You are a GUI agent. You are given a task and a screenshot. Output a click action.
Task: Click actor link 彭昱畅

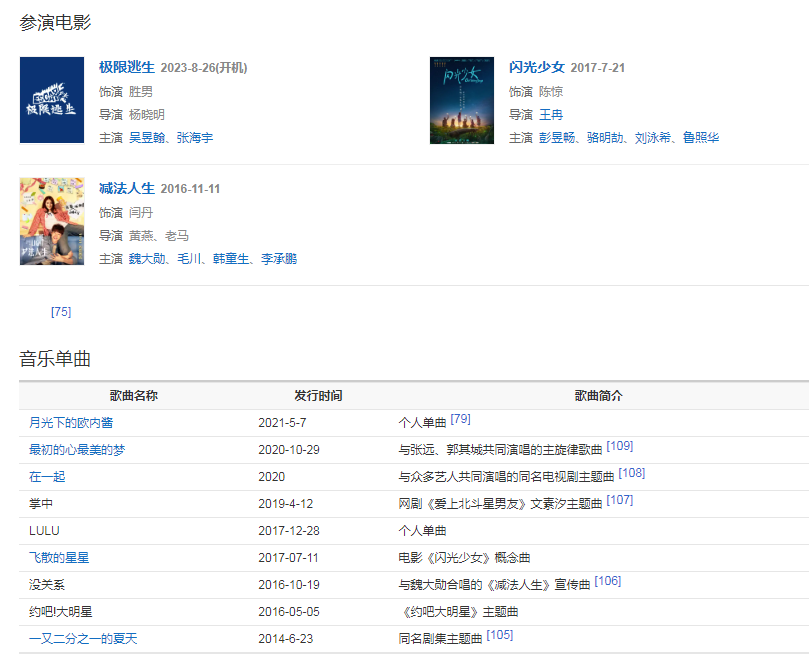point(558,138)
